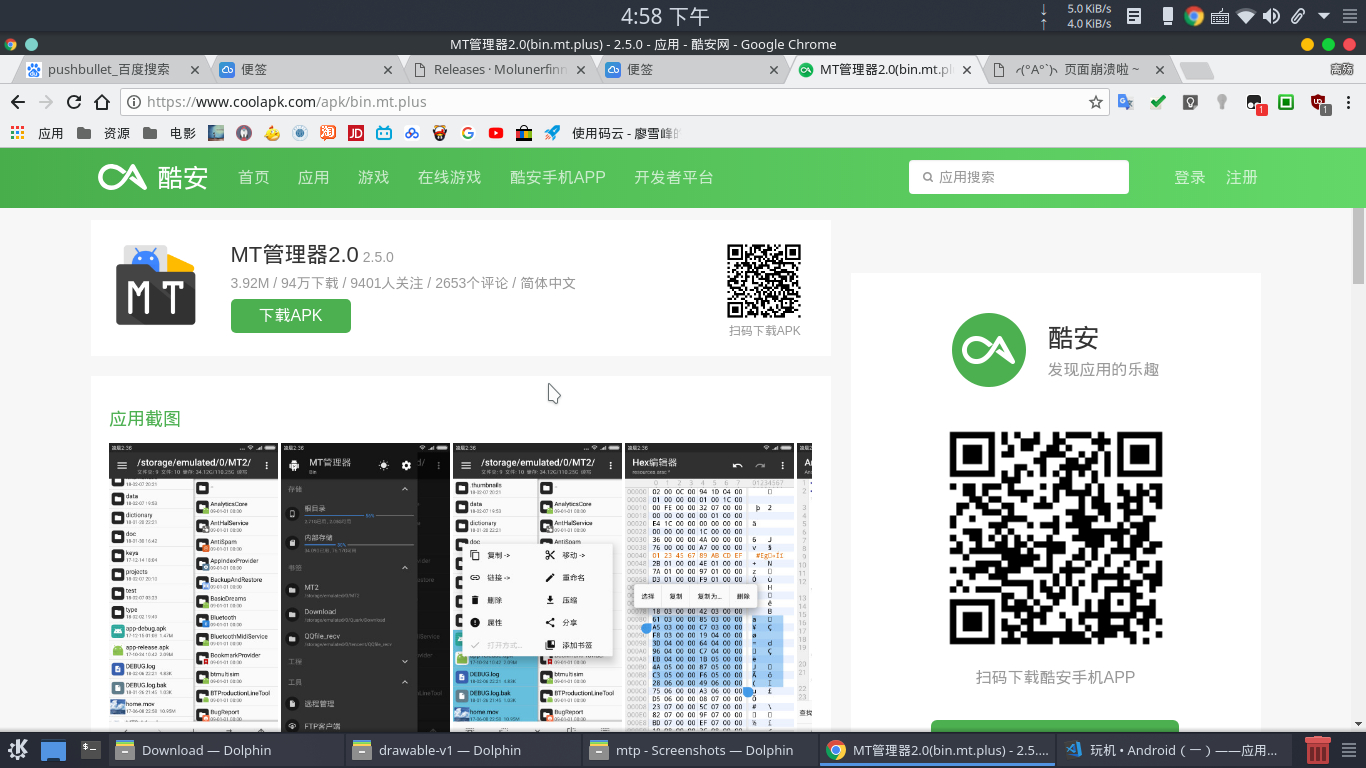
Task: Open the Hex编辑器 screenshot thumbnail
Action: (x=710, y=585)
